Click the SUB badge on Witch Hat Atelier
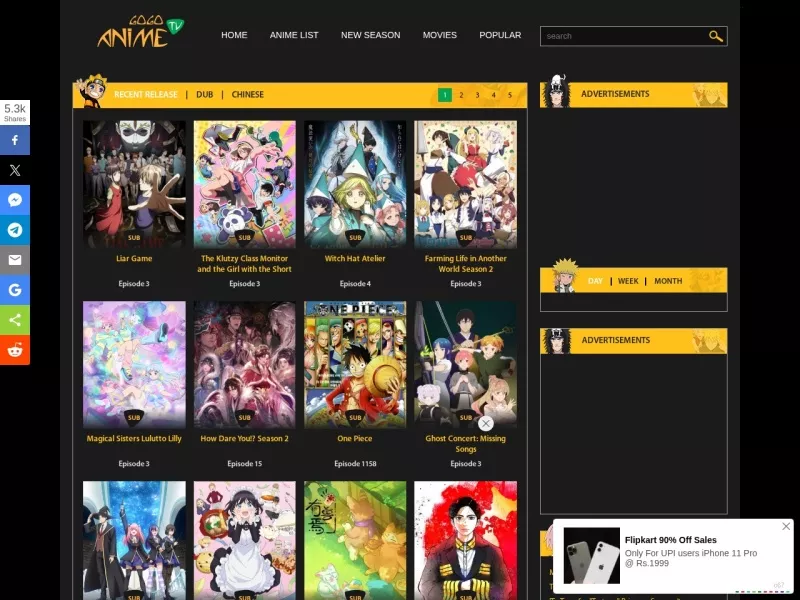800x600 pixels. [x=355, y=238]
